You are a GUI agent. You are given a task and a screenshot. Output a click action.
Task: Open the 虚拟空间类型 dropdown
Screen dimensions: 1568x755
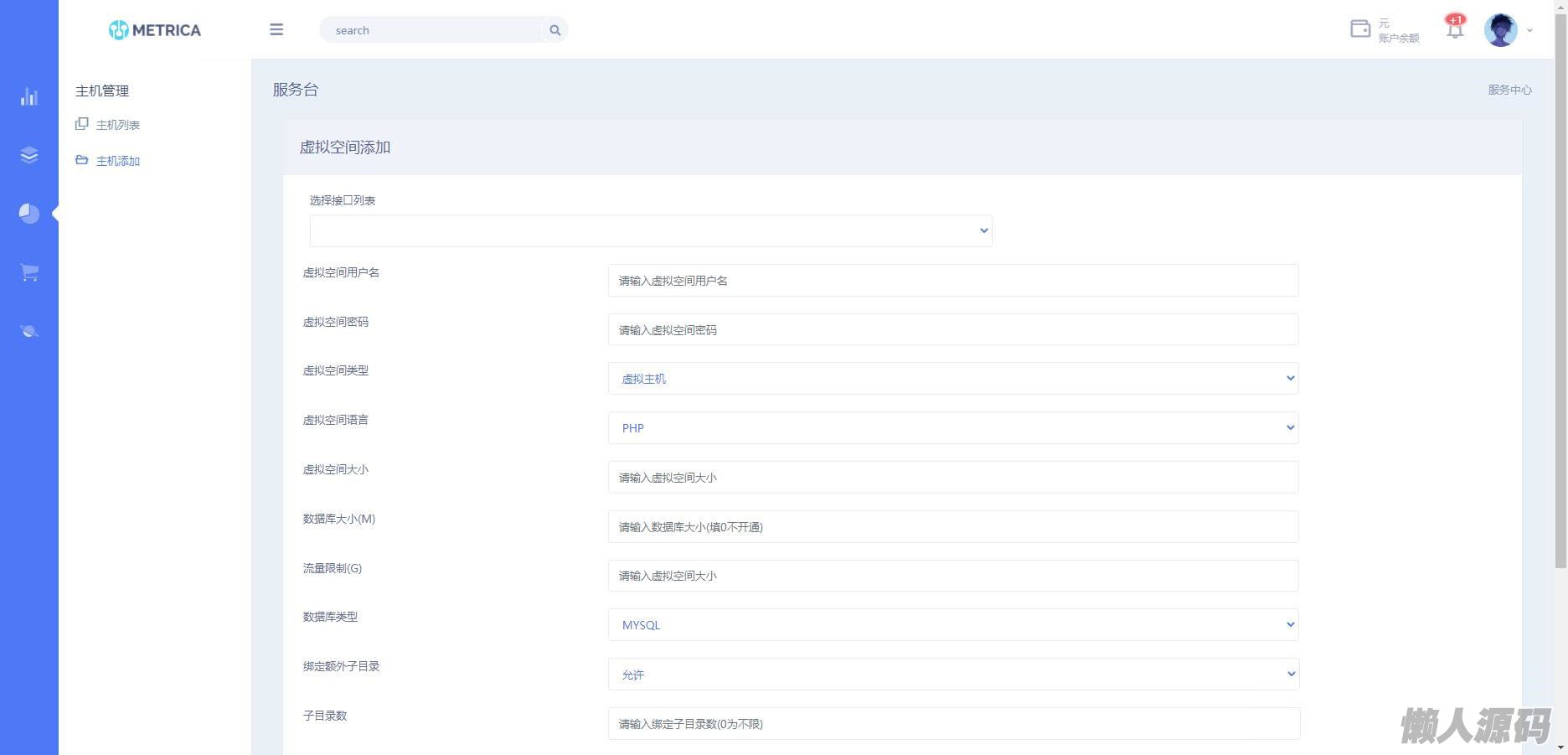[x=952, y=379]
